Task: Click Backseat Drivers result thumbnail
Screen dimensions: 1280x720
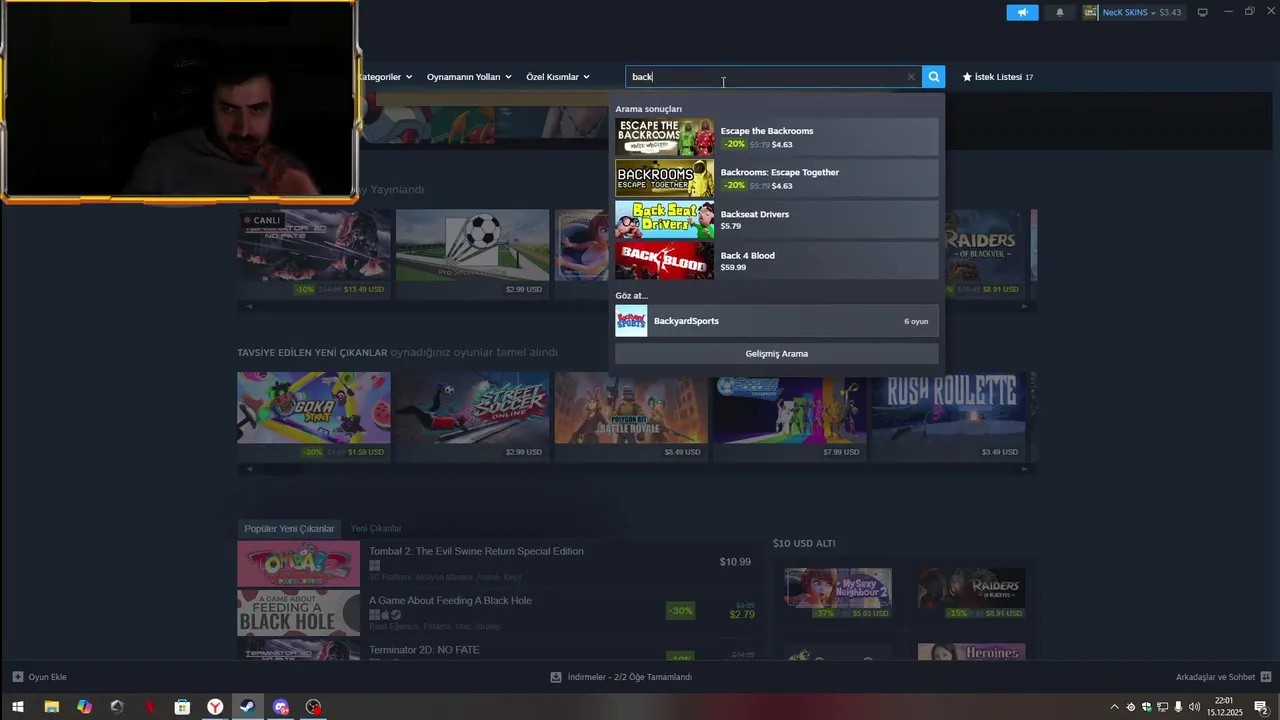Action: tap(665, 220)
